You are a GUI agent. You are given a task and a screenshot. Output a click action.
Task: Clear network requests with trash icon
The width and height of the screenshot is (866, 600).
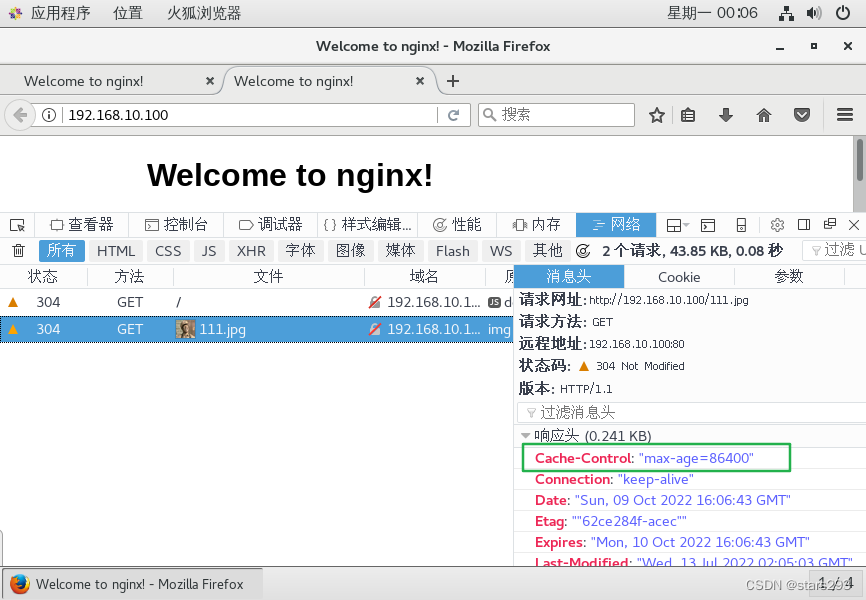point(18,251)
